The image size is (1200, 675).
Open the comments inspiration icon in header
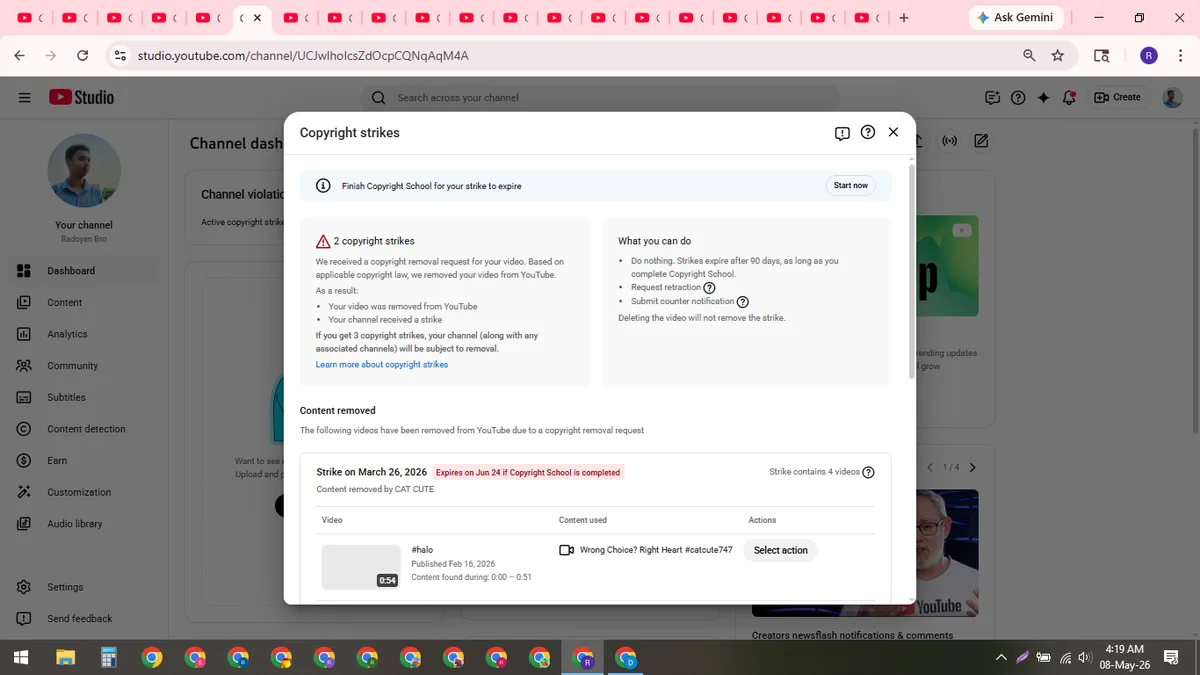tap(992, 97)
